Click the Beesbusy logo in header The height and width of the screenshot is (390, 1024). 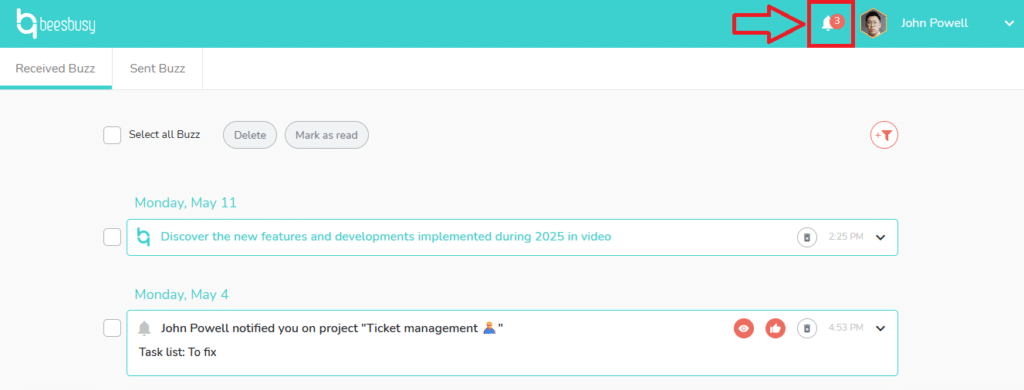pos(56,24)
